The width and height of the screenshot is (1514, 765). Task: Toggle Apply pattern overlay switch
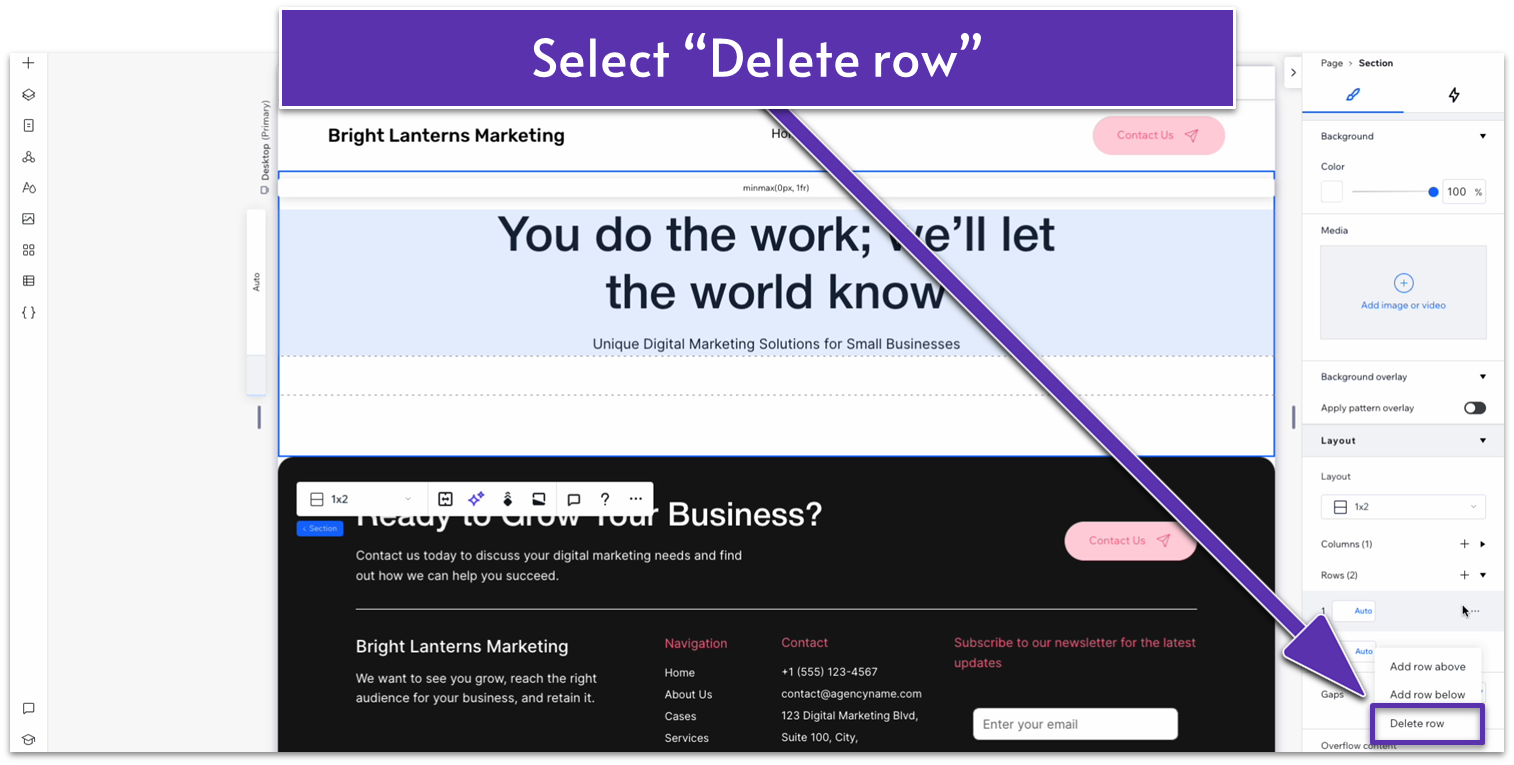tap(1474, 408)
